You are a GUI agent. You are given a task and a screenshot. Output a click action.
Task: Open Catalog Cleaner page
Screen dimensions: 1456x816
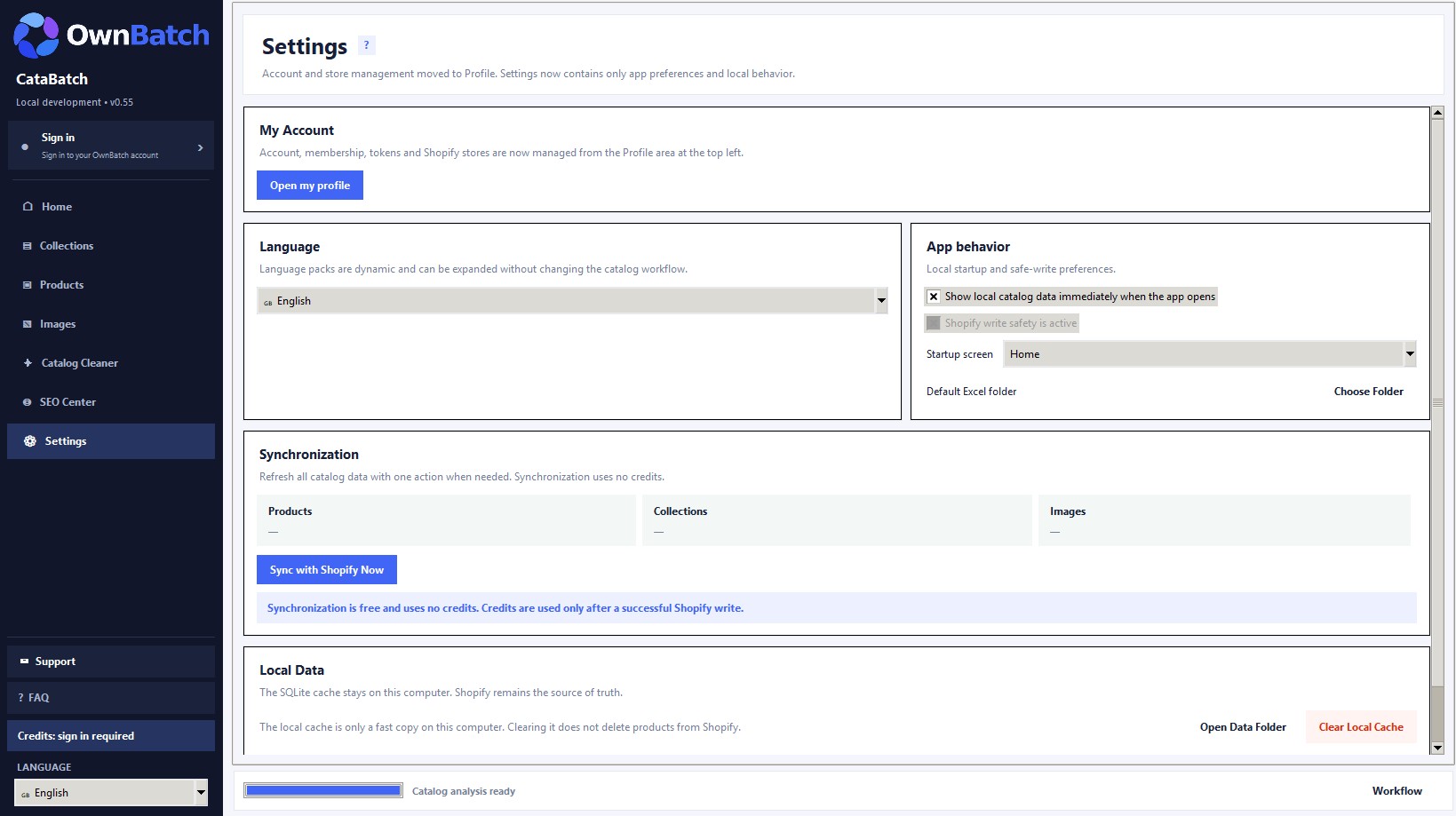tap(111, 363)
